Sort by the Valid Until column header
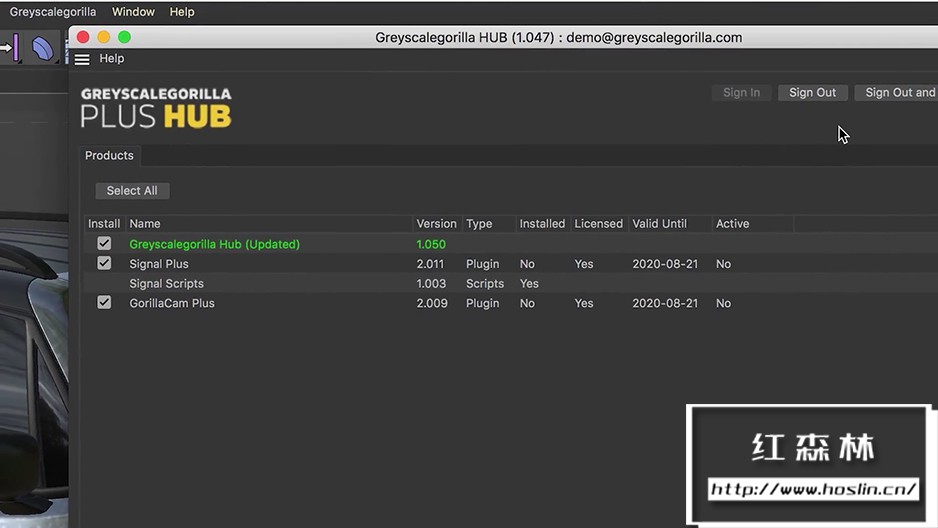The width and height of the screenshot is (938, 528). [x=660, y=224]
